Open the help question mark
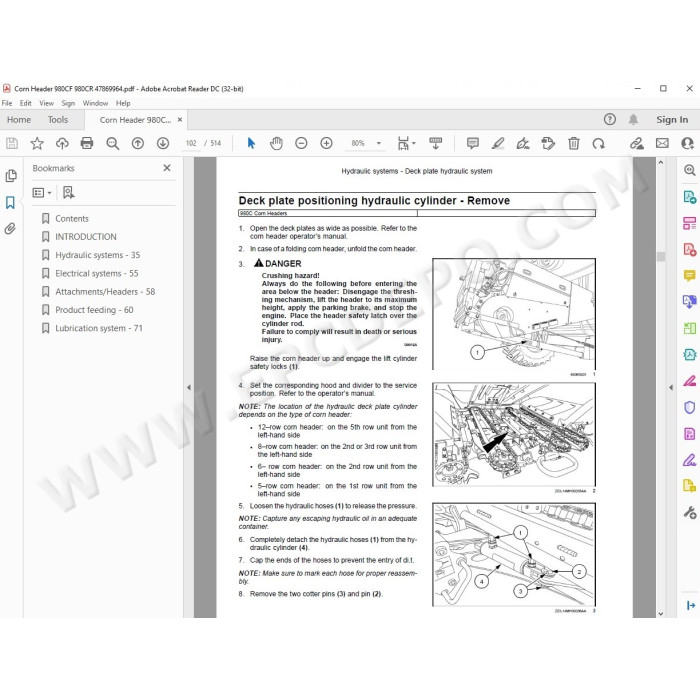 pos(610,119)
